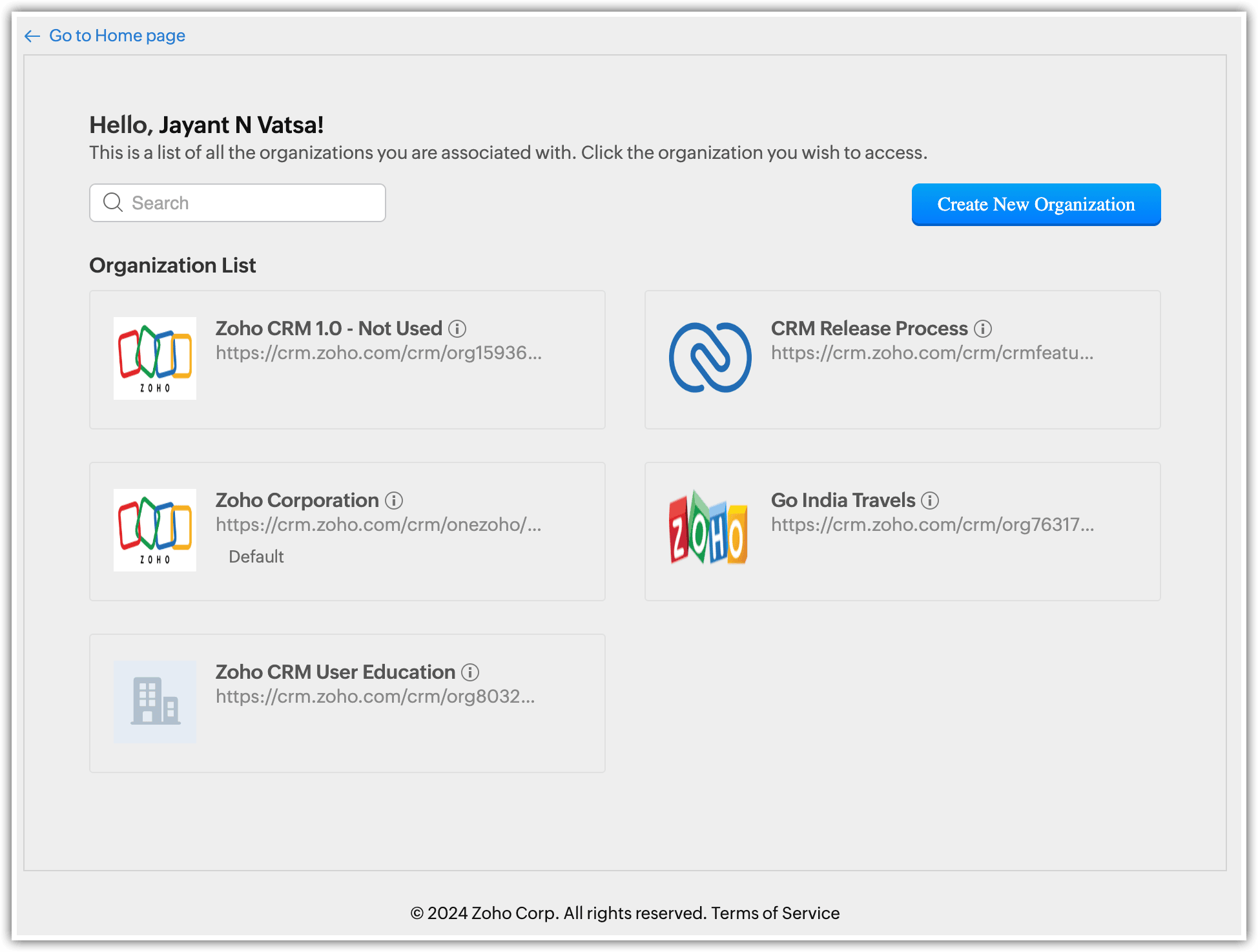Click info icon next to CRM Release Process
Image resolution: width=1258 pixels, height=952 pixels.
click(983, 329)
